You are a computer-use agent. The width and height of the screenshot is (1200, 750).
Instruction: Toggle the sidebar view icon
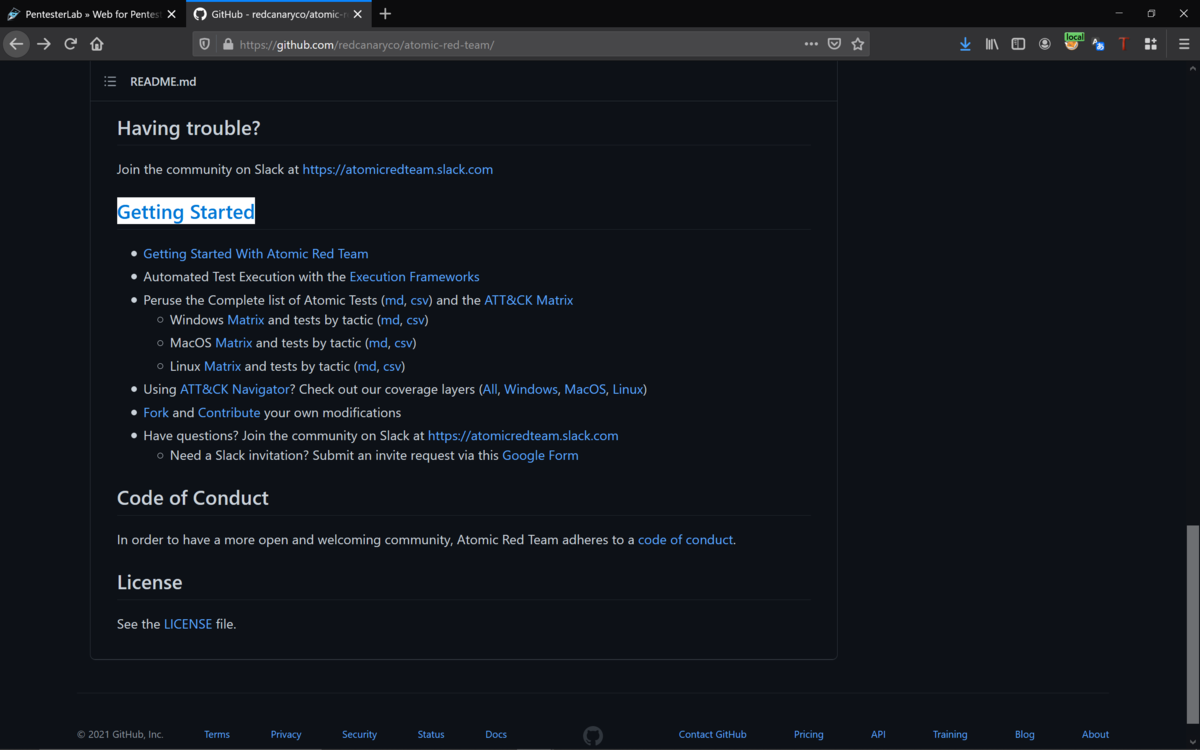tap(1018, 44)
